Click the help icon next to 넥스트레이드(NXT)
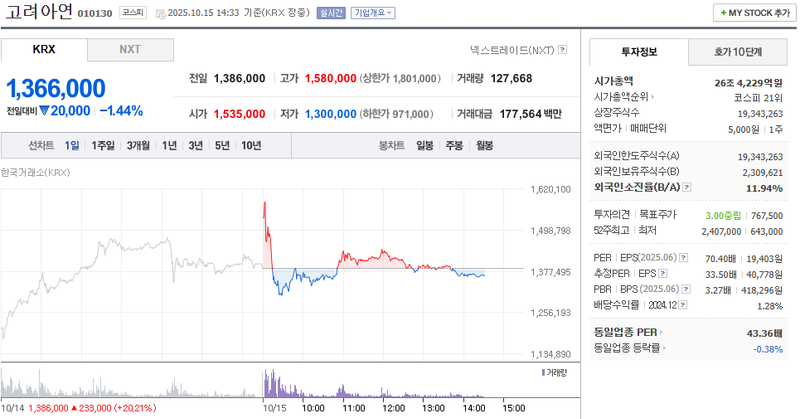 (x=563, y=49)
